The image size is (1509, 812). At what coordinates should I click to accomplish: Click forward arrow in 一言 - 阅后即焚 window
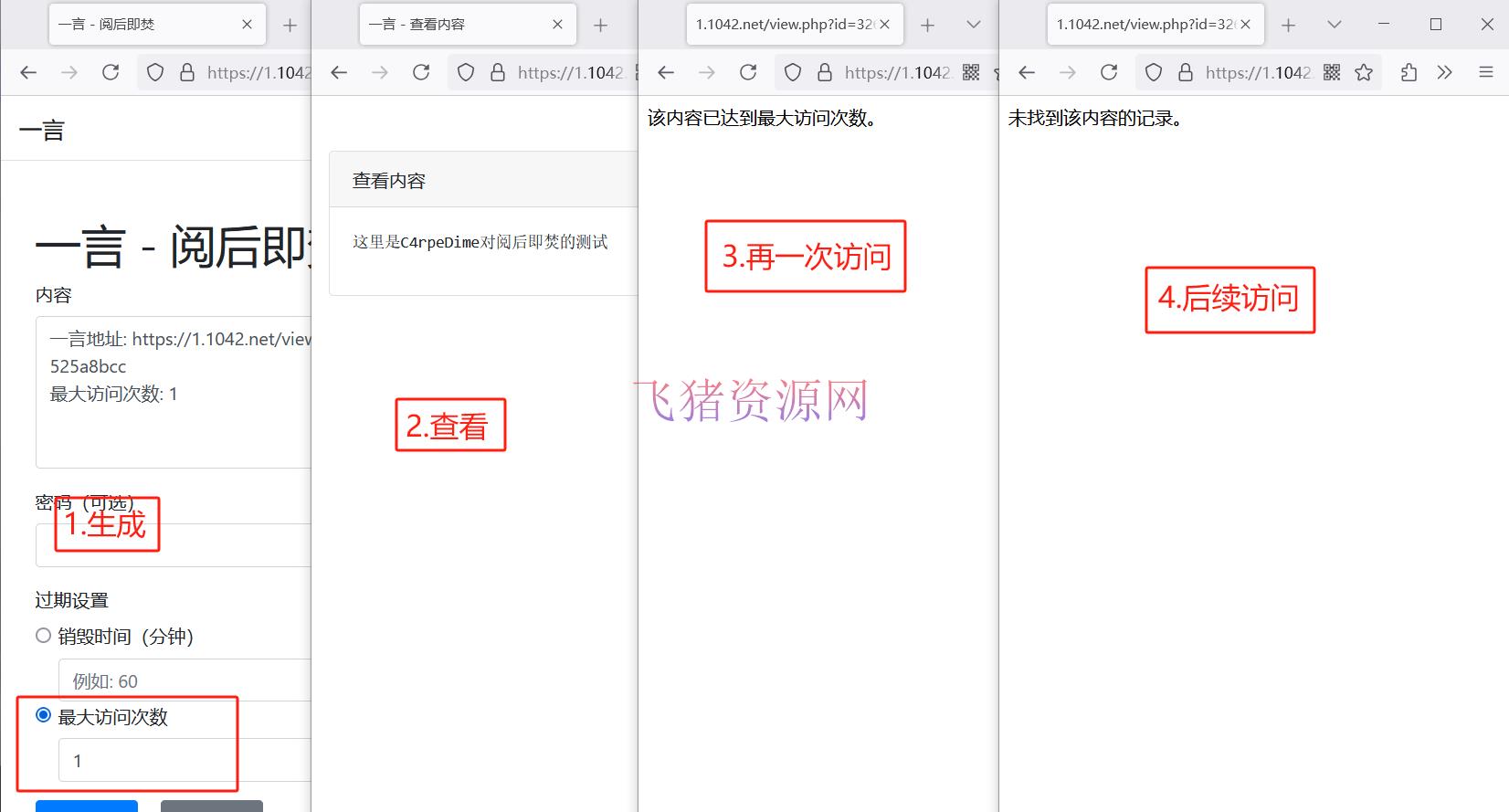coord(69,72)
